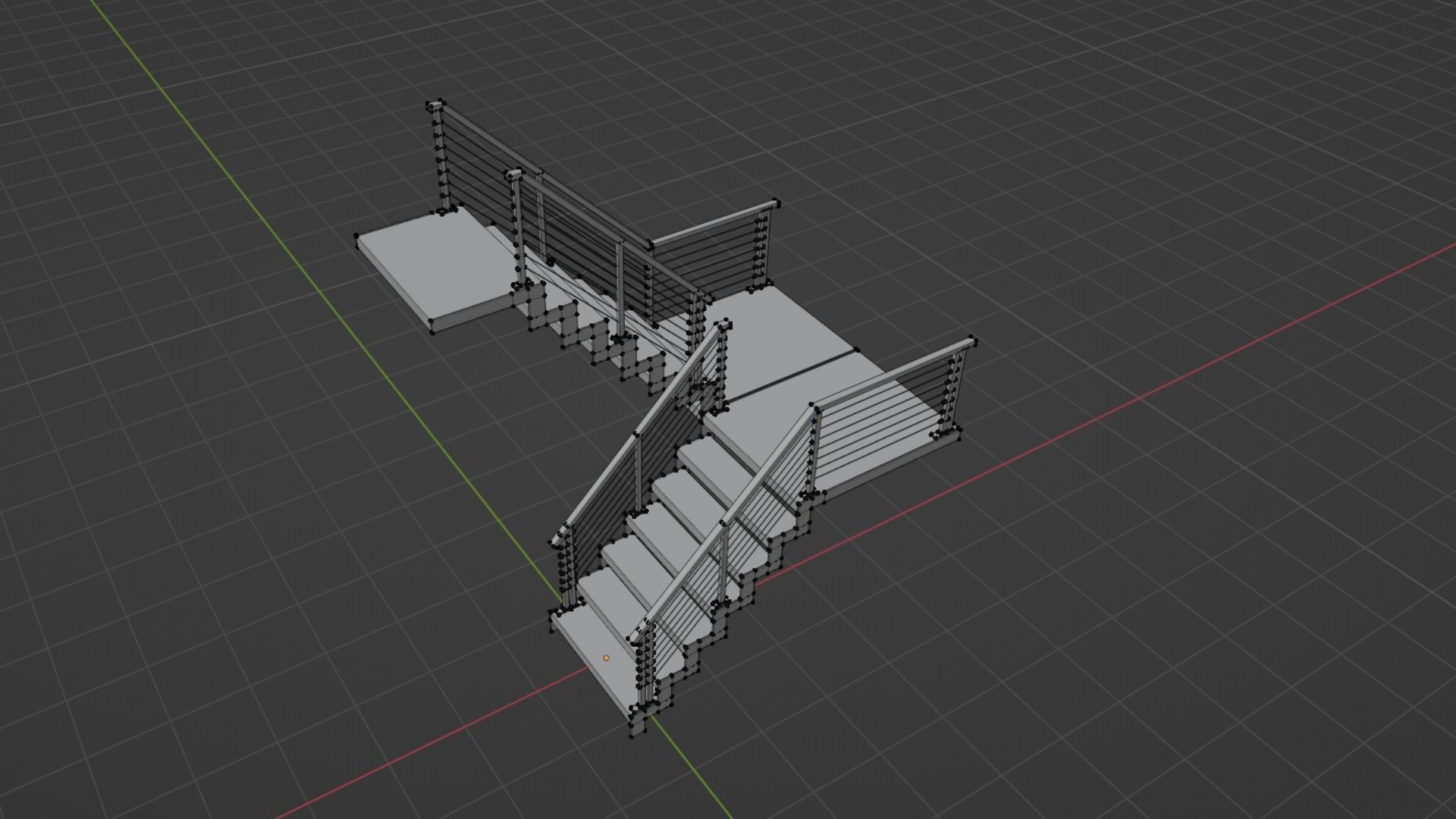
Task: Click the vertex at the right end of the central landing's dividing edge
Action: click(856, 350)
